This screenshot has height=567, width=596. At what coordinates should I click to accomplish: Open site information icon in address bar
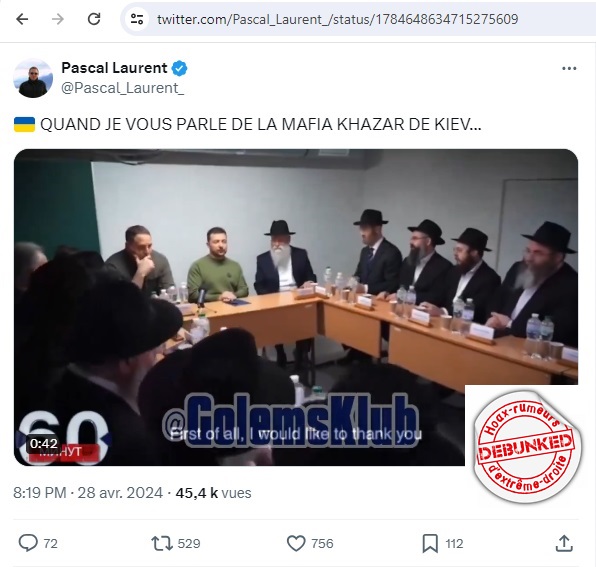tap(137, 19)
